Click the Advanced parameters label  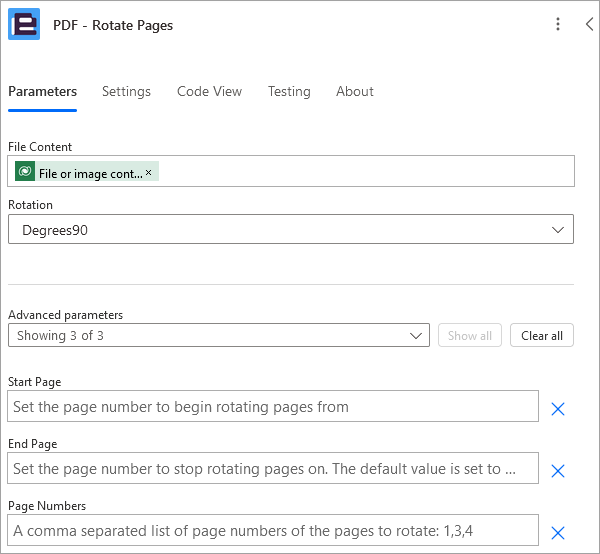point(65,315)
